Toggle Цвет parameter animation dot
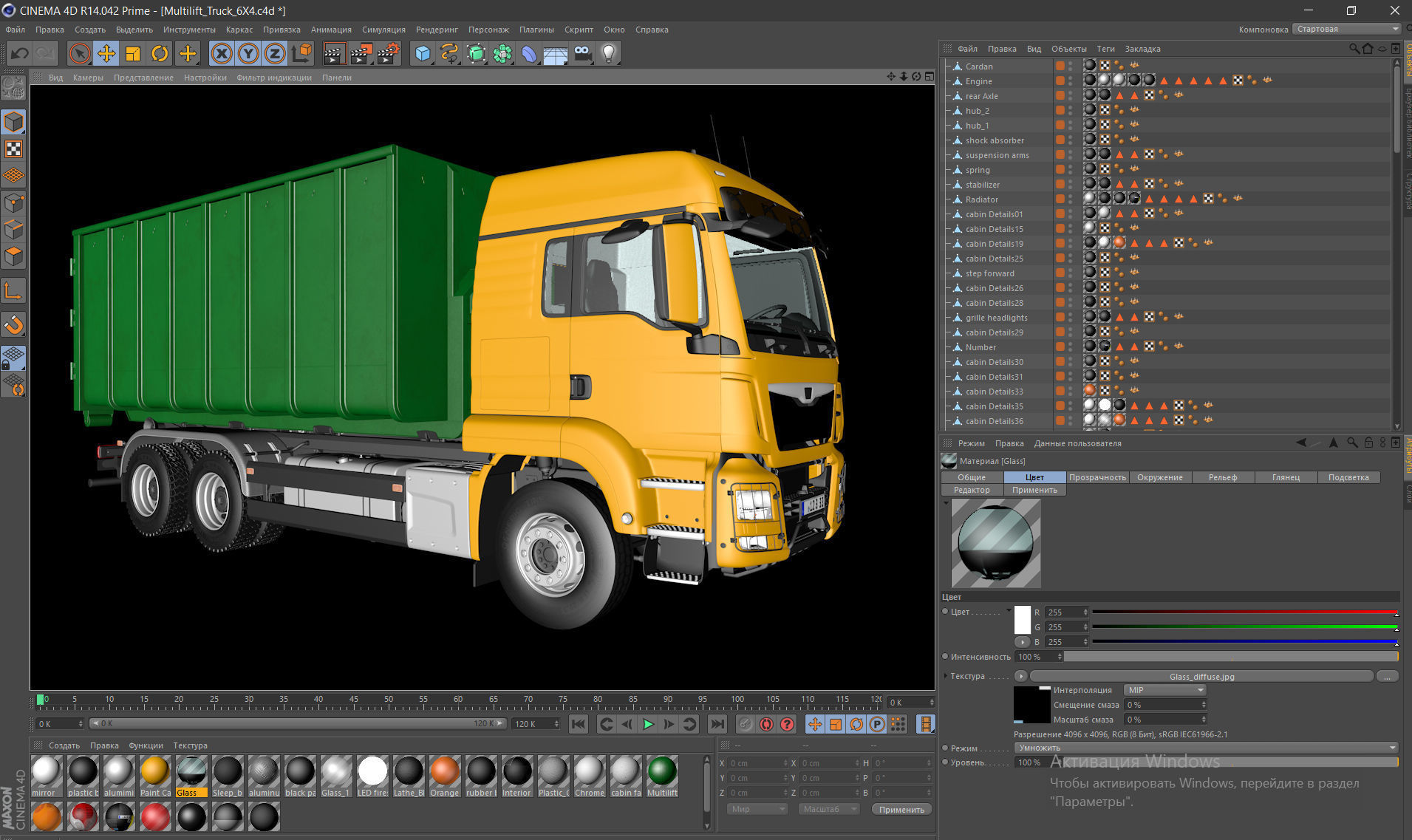The image size is (1412, 840). pyautogui.click(x=945, y=612)
